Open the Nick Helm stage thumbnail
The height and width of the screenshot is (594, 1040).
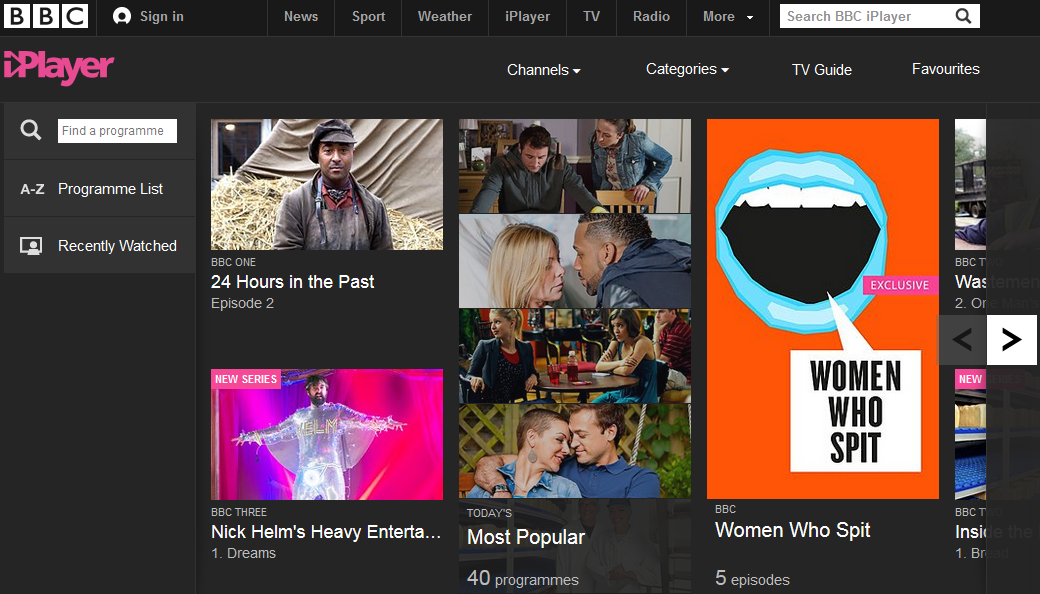coord(327,434)
